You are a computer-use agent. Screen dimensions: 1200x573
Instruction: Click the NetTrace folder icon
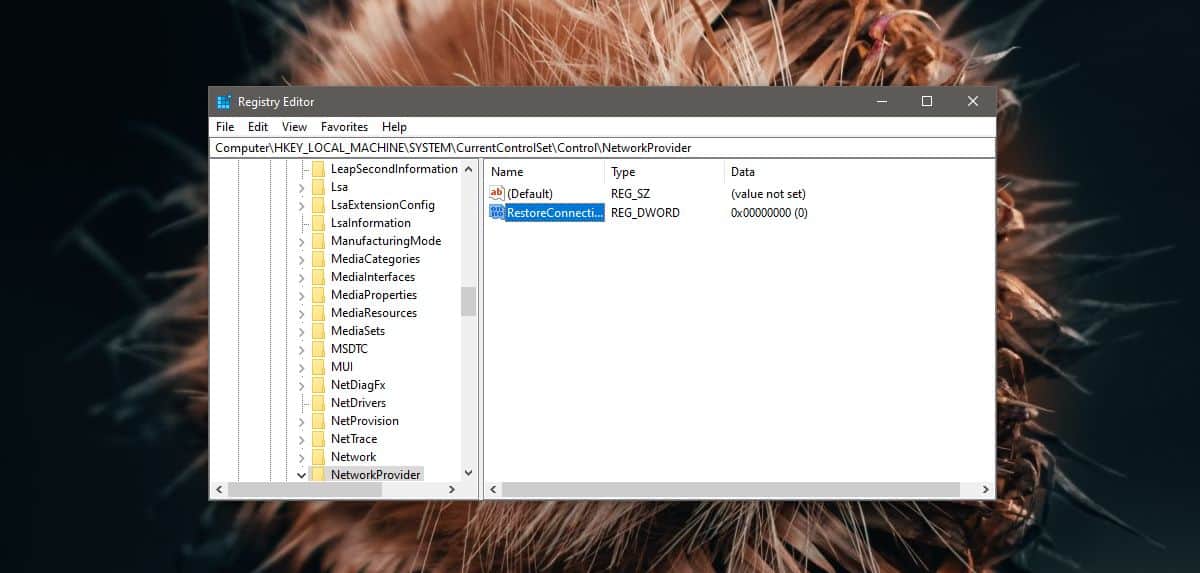tap(319, 439)
